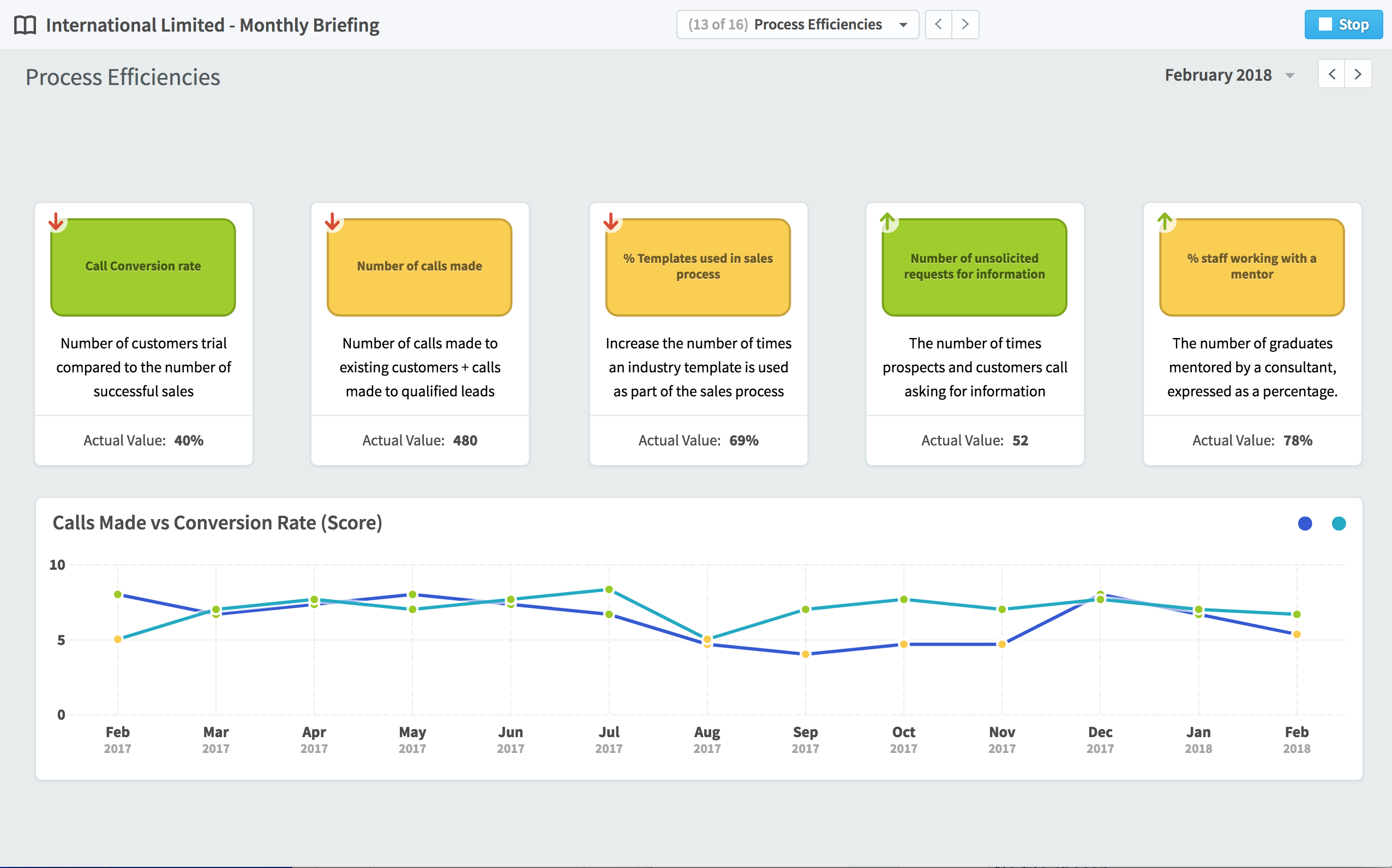Click red down arrow on Number of calls made
The image size is (1392, 868).
click(332, 221)
